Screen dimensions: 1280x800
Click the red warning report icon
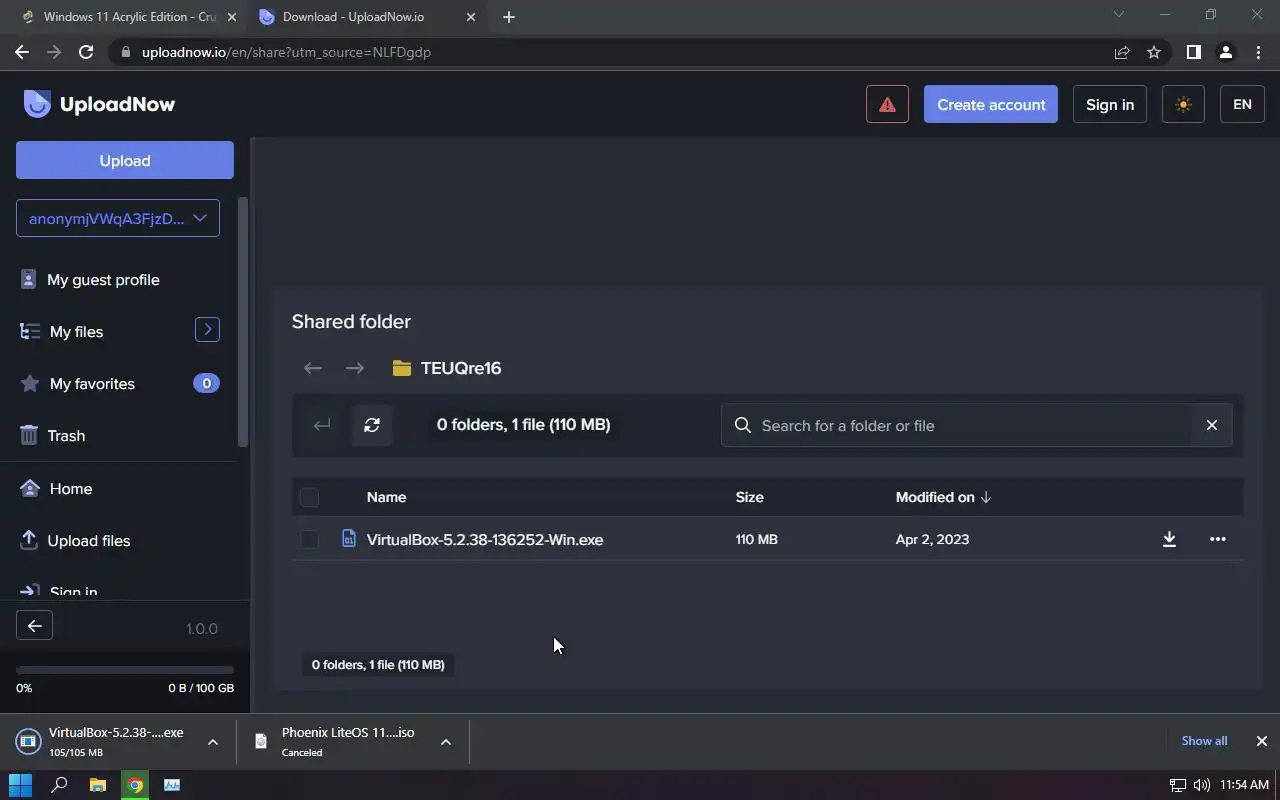(887, 104)
